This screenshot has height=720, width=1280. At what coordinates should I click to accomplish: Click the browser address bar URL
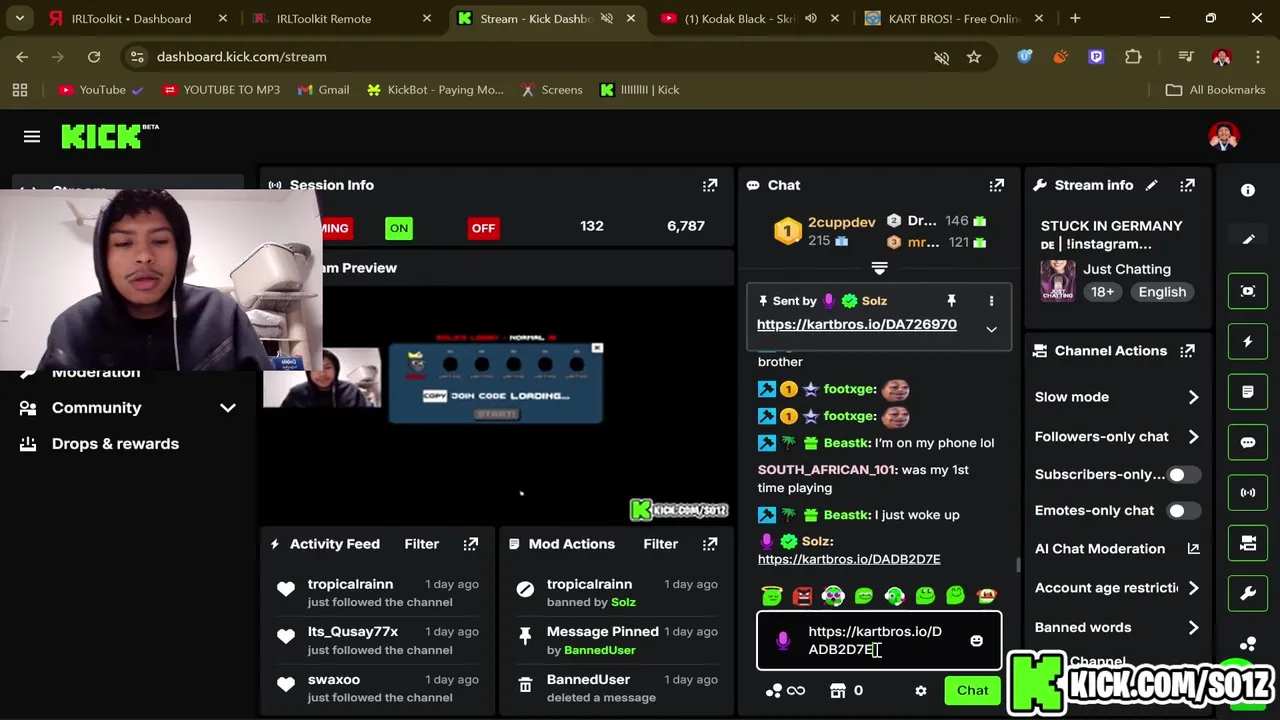[x=241, y=57]
